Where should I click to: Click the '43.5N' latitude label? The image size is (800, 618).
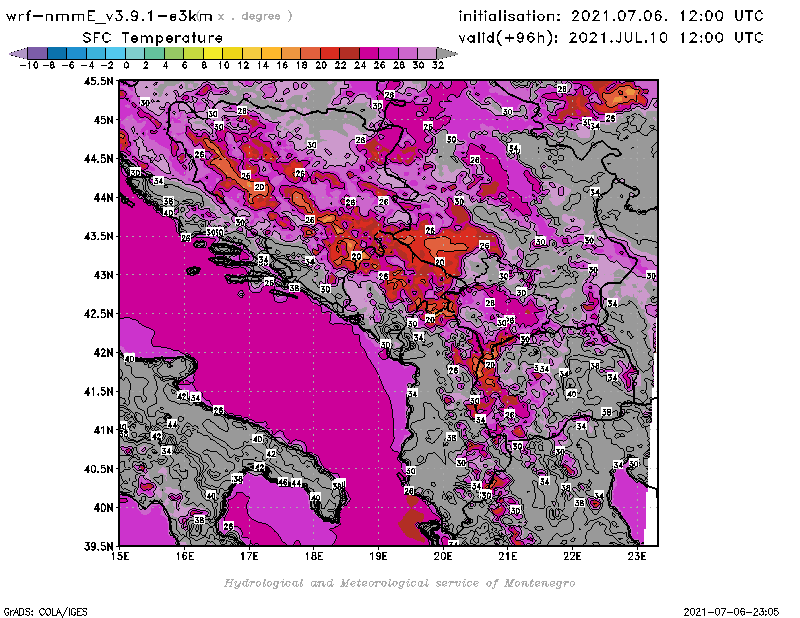[99, 236]
